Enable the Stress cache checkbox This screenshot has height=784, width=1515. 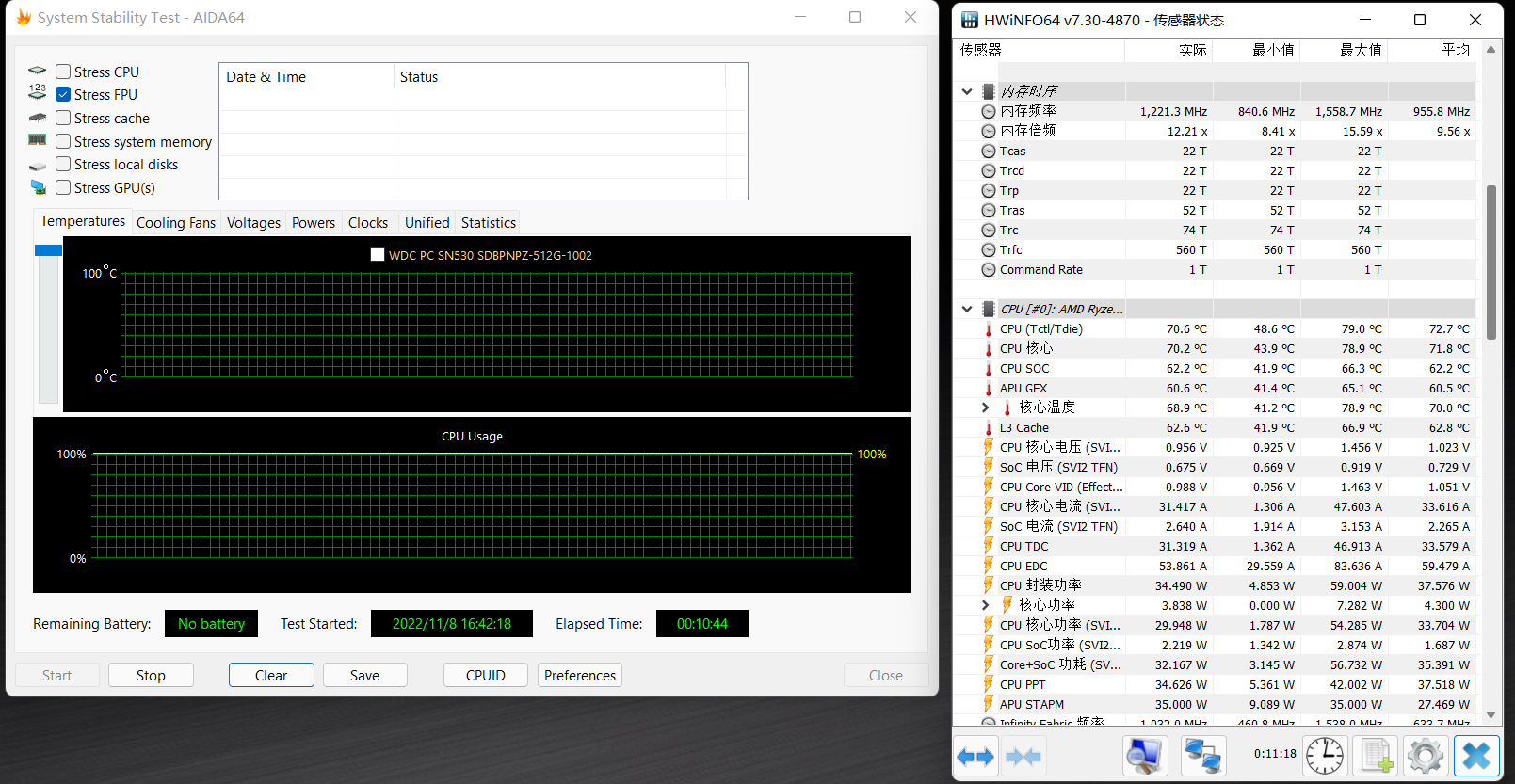click(x=63, y=118)
